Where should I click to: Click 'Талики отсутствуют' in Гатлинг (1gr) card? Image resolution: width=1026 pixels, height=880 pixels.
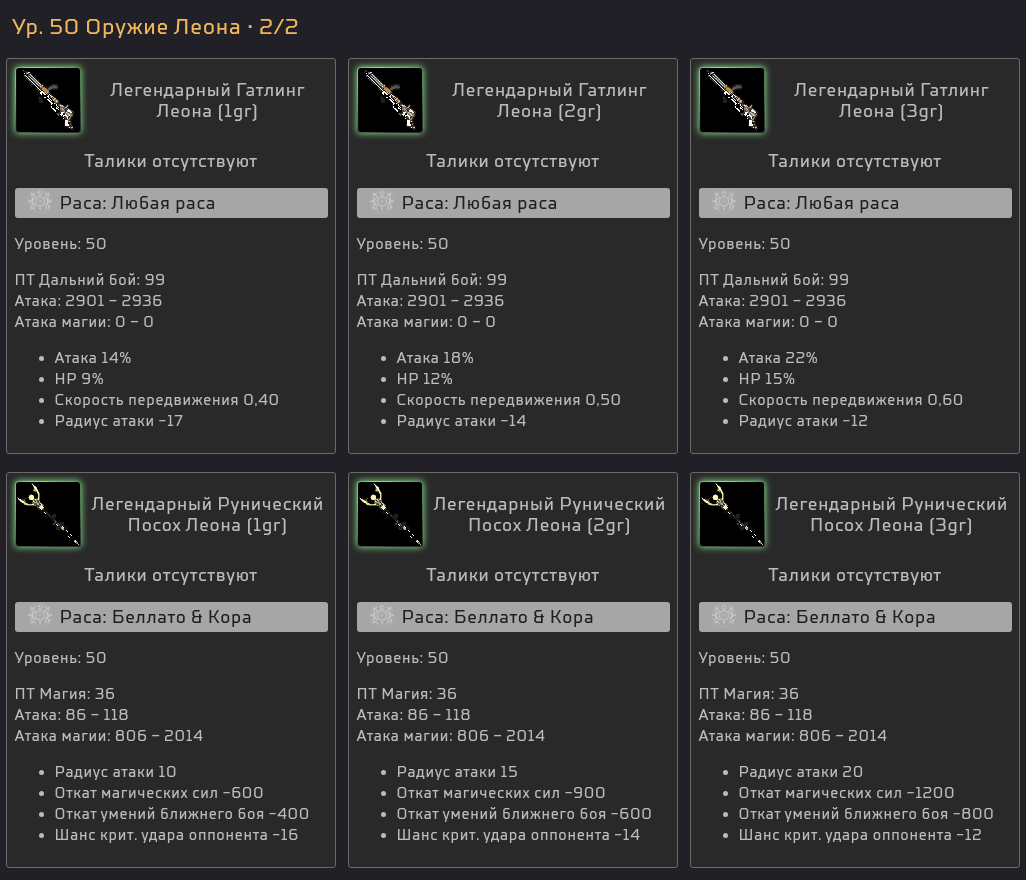coord(171,161)
